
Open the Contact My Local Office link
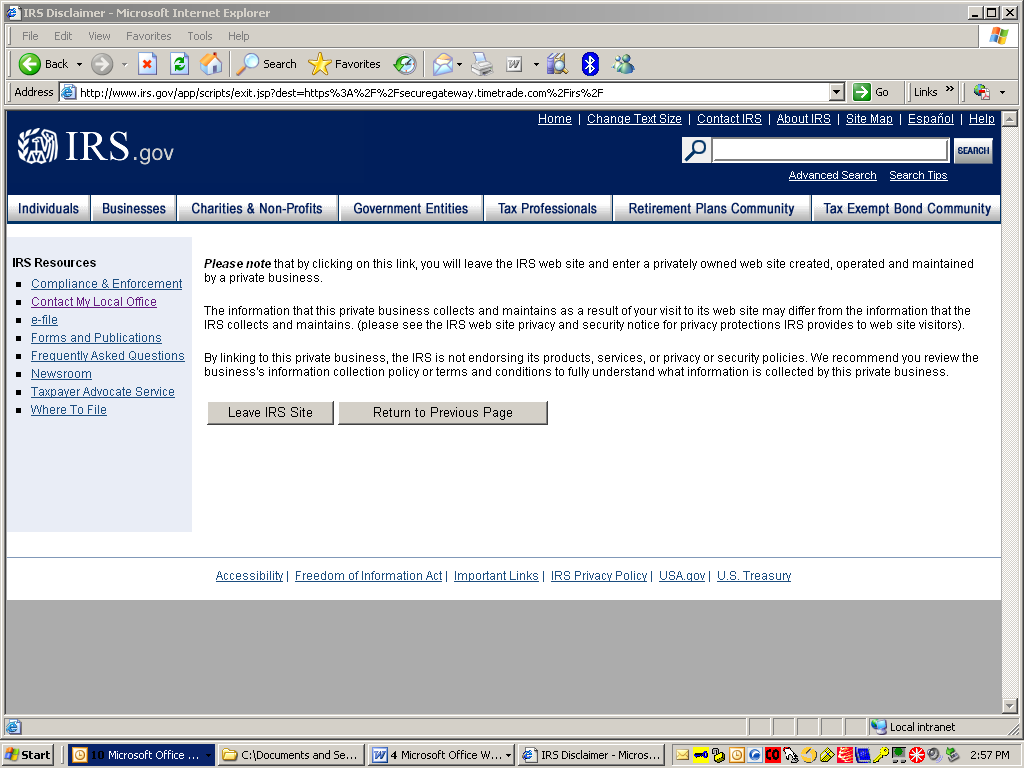(94, 302)
